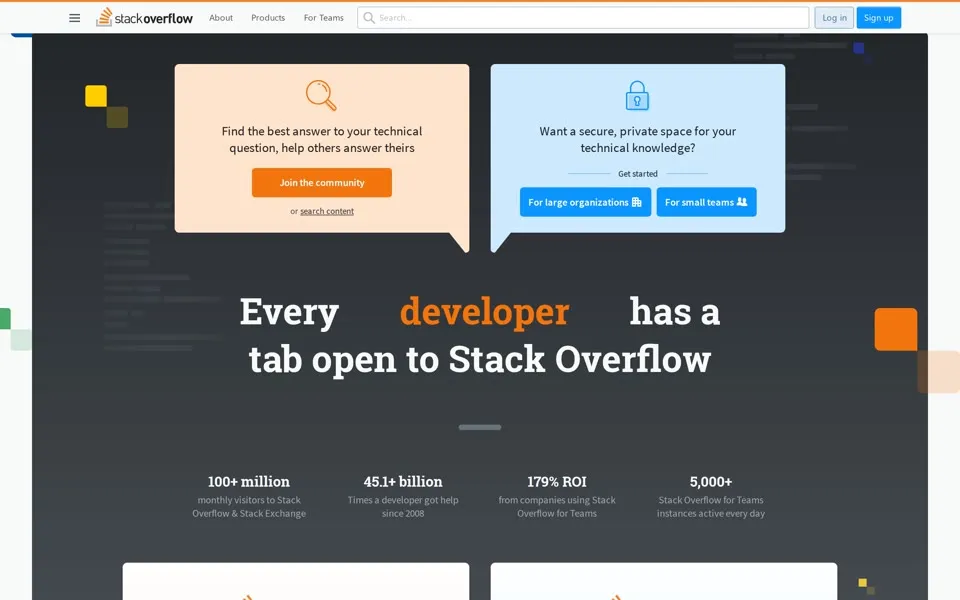Click the Log in button
Screen dimensions: 960x600
tap(834, 18)
